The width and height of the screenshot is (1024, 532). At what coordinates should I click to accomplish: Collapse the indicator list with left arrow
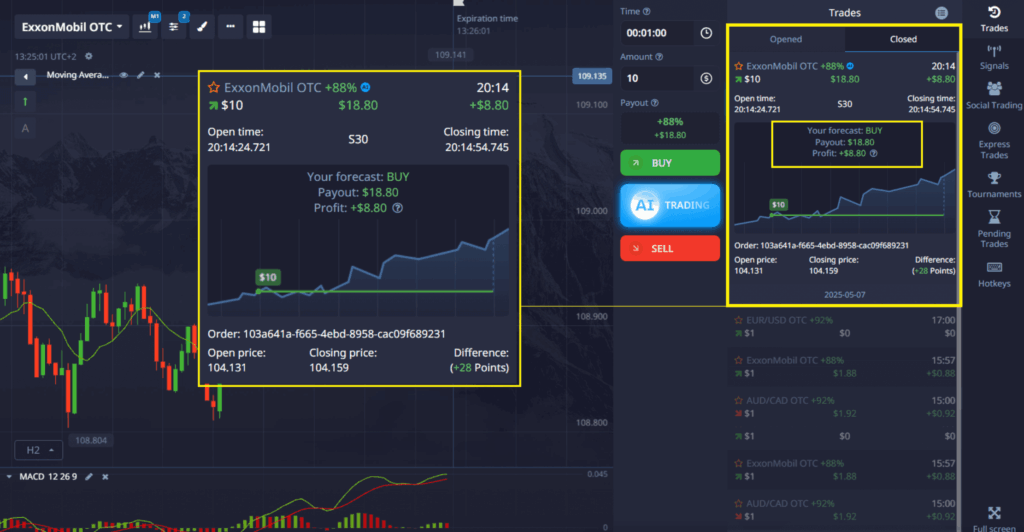tap(25, 77)
